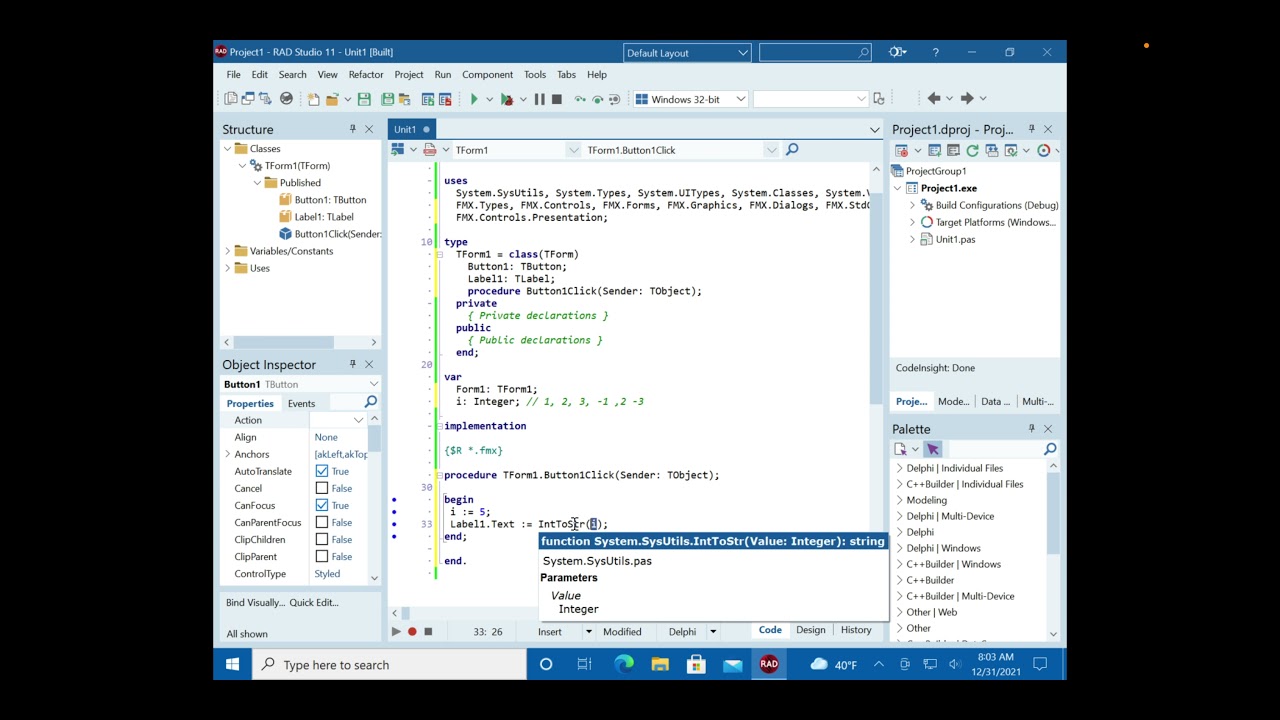Click the Stop program square icon
Viewport: 1280px width, 720px height.
pyautogui.click(x=557, y=99)
